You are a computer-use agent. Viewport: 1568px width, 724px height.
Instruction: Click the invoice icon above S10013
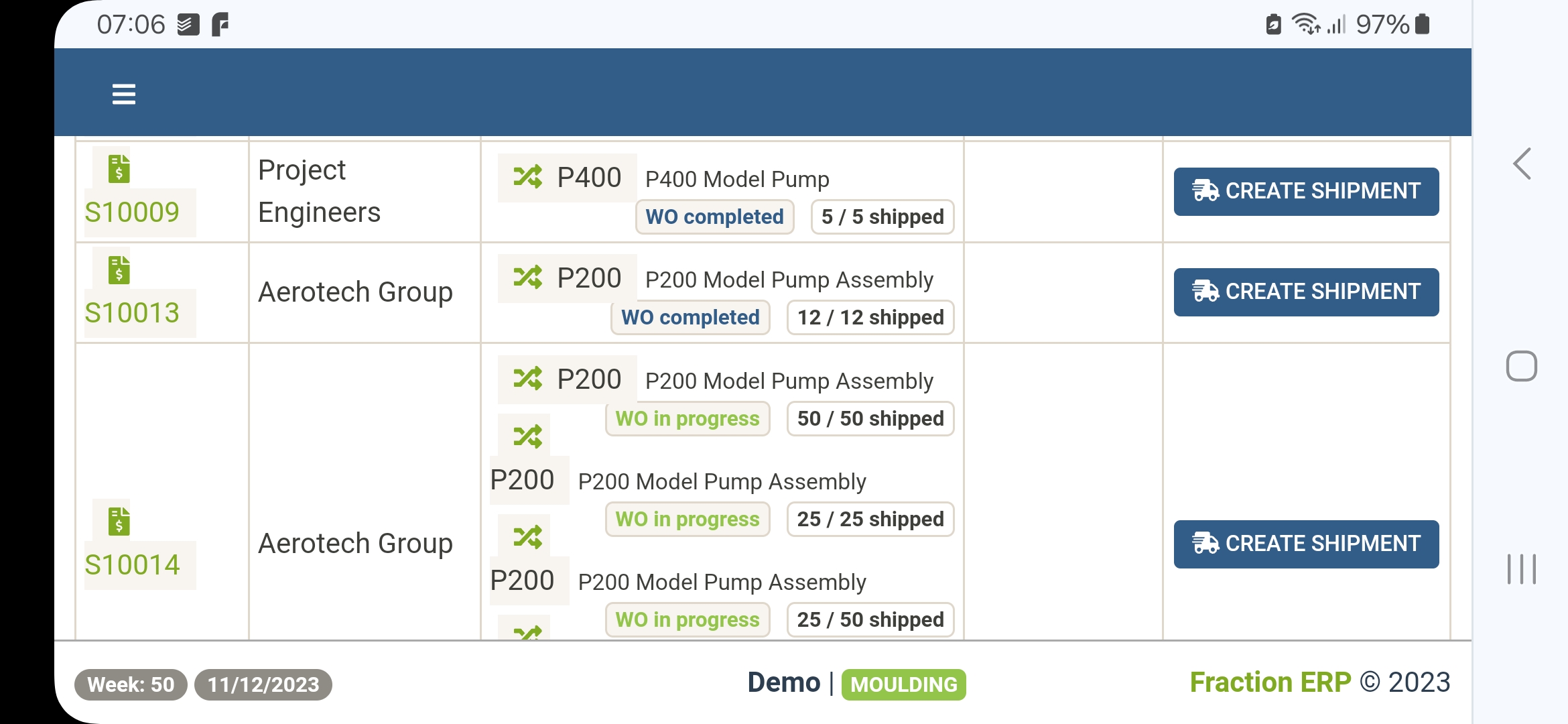[x=119, y=270]
